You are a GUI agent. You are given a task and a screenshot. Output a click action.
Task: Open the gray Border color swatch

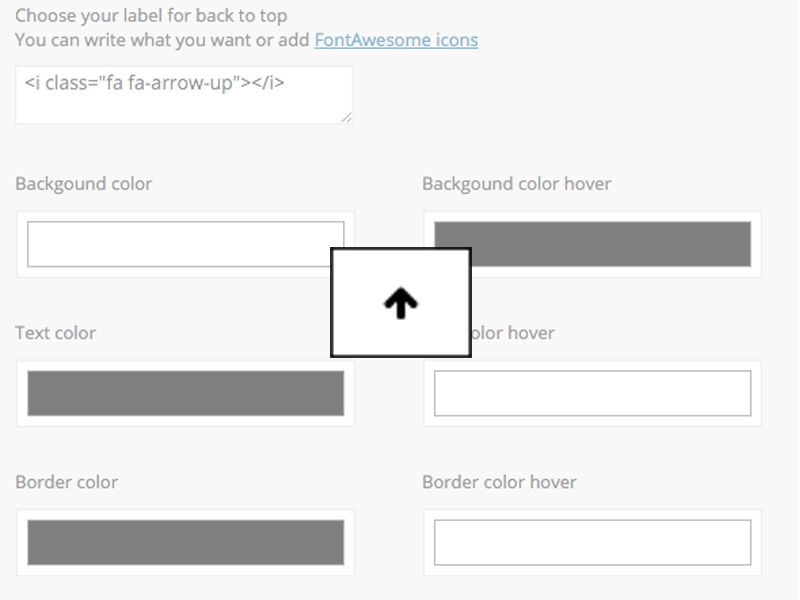[x=186, y=542]
